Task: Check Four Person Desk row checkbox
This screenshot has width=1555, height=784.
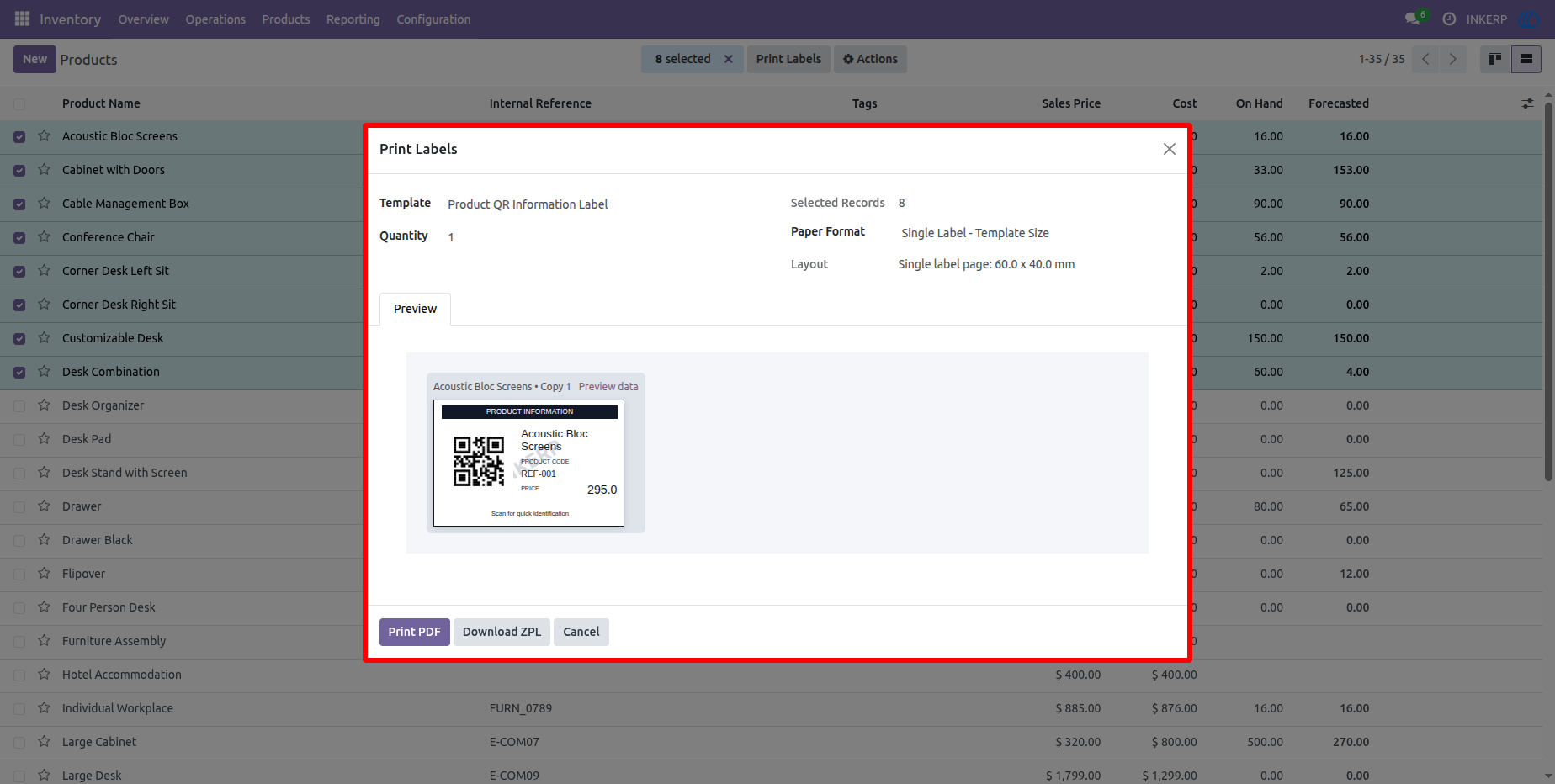Action: point(19,608)
